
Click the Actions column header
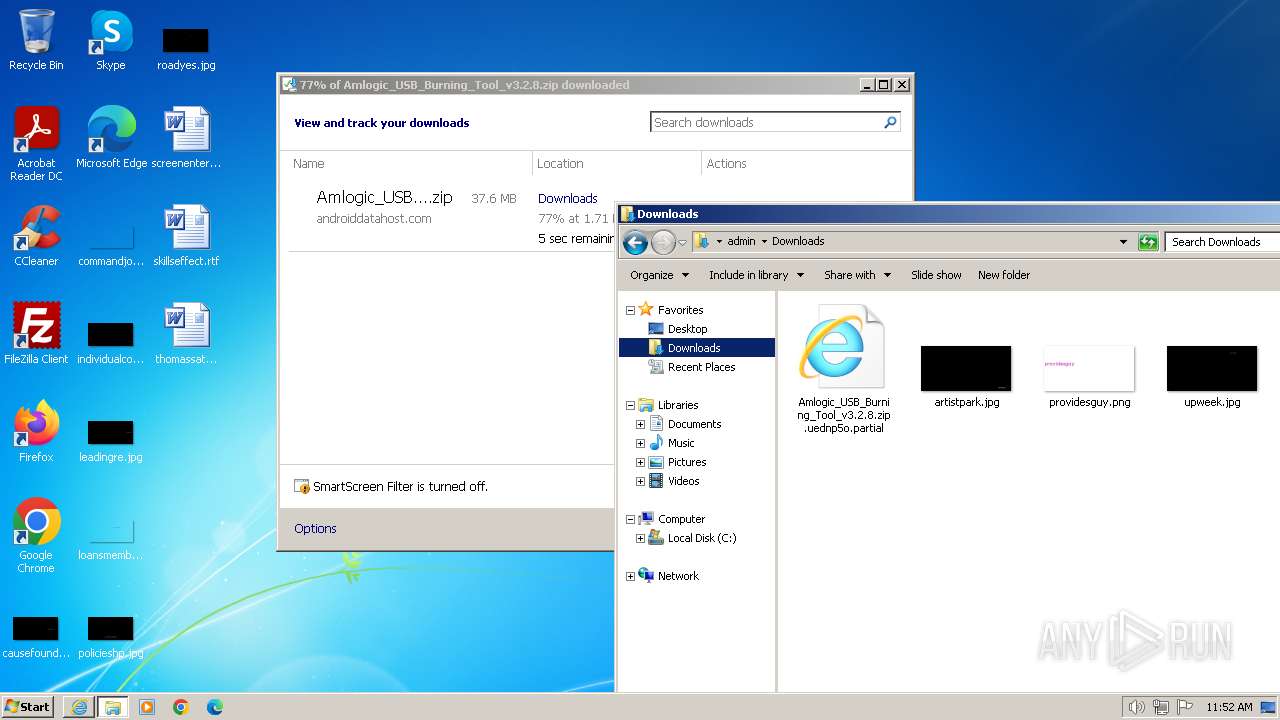(726, 163)
